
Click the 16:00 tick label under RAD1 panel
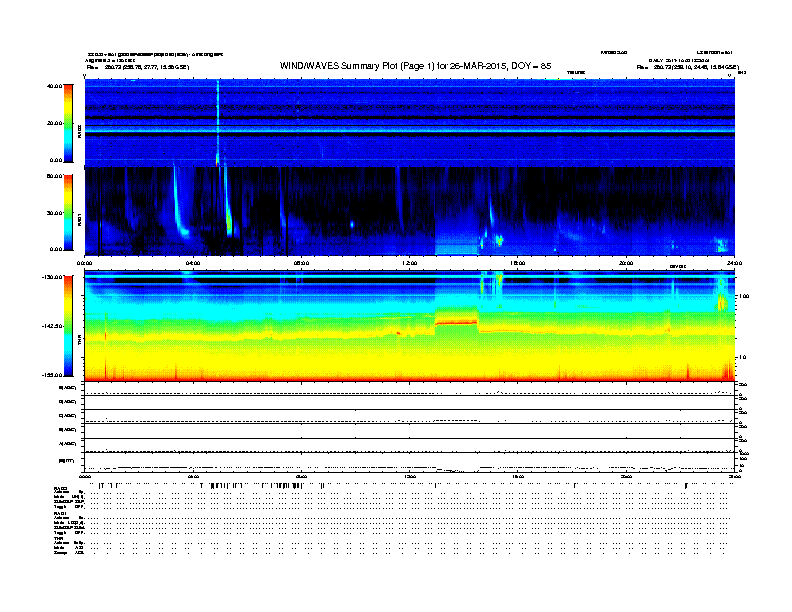click(518, 263)
